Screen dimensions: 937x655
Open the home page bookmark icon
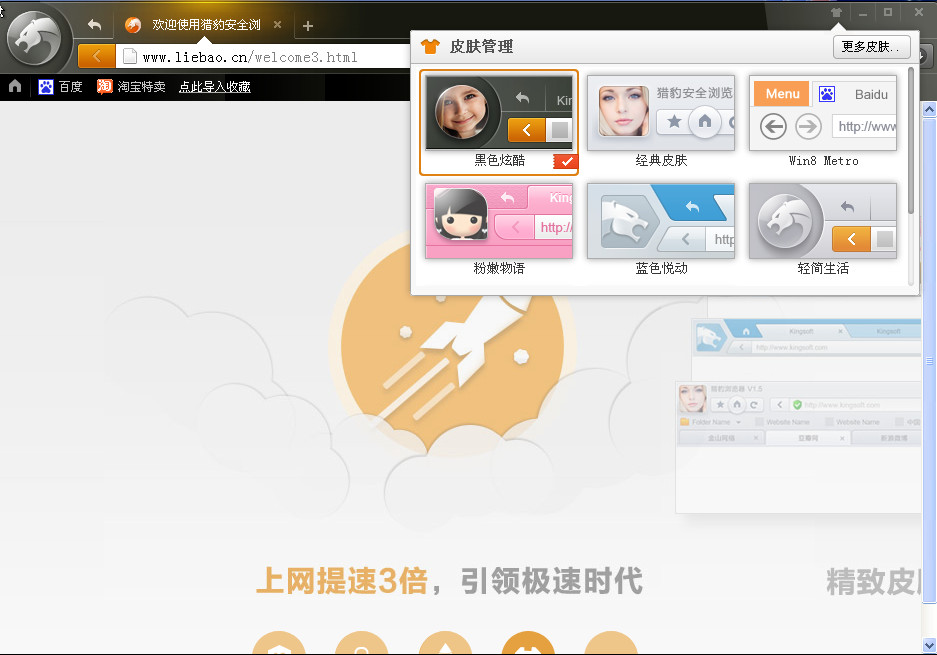15,86
